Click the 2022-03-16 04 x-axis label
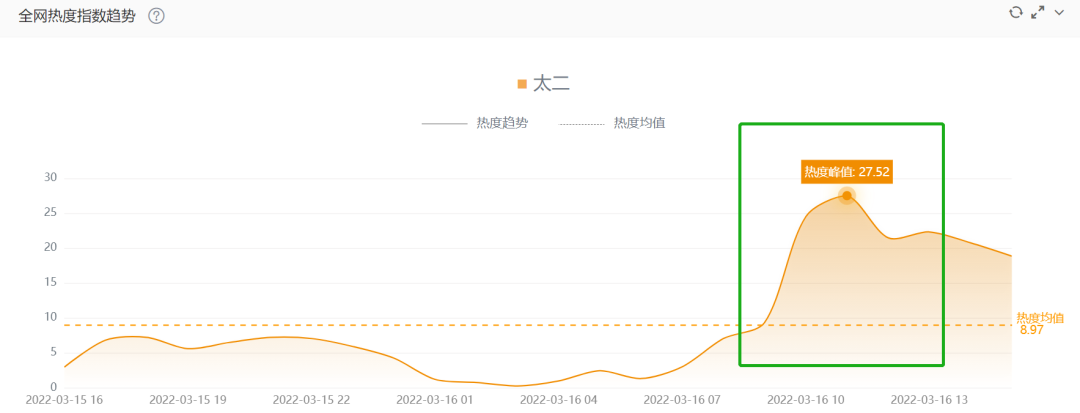The width and height of the screenshot is (1080, 413). point(559,399)
